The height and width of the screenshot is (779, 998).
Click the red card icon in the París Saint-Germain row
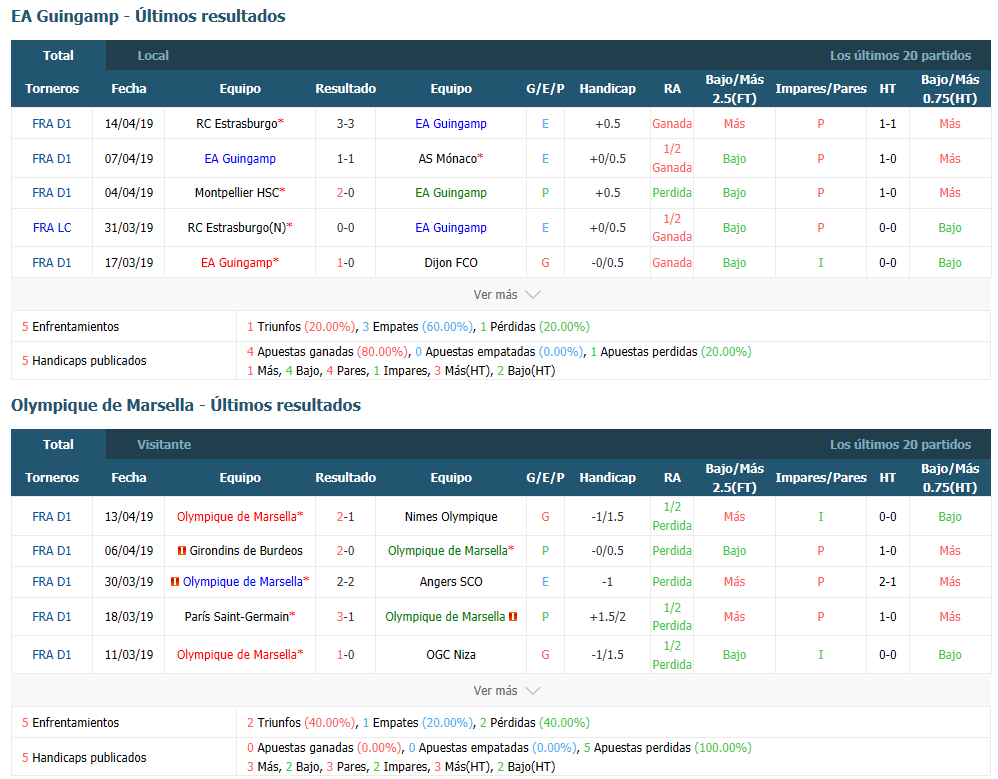pos(513,616)
